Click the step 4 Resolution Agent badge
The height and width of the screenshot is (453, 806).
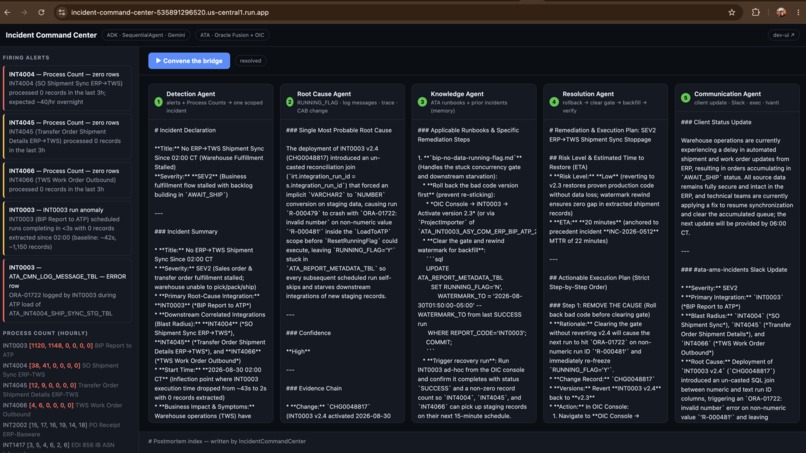pyautogui.click(x=554, y=102)
